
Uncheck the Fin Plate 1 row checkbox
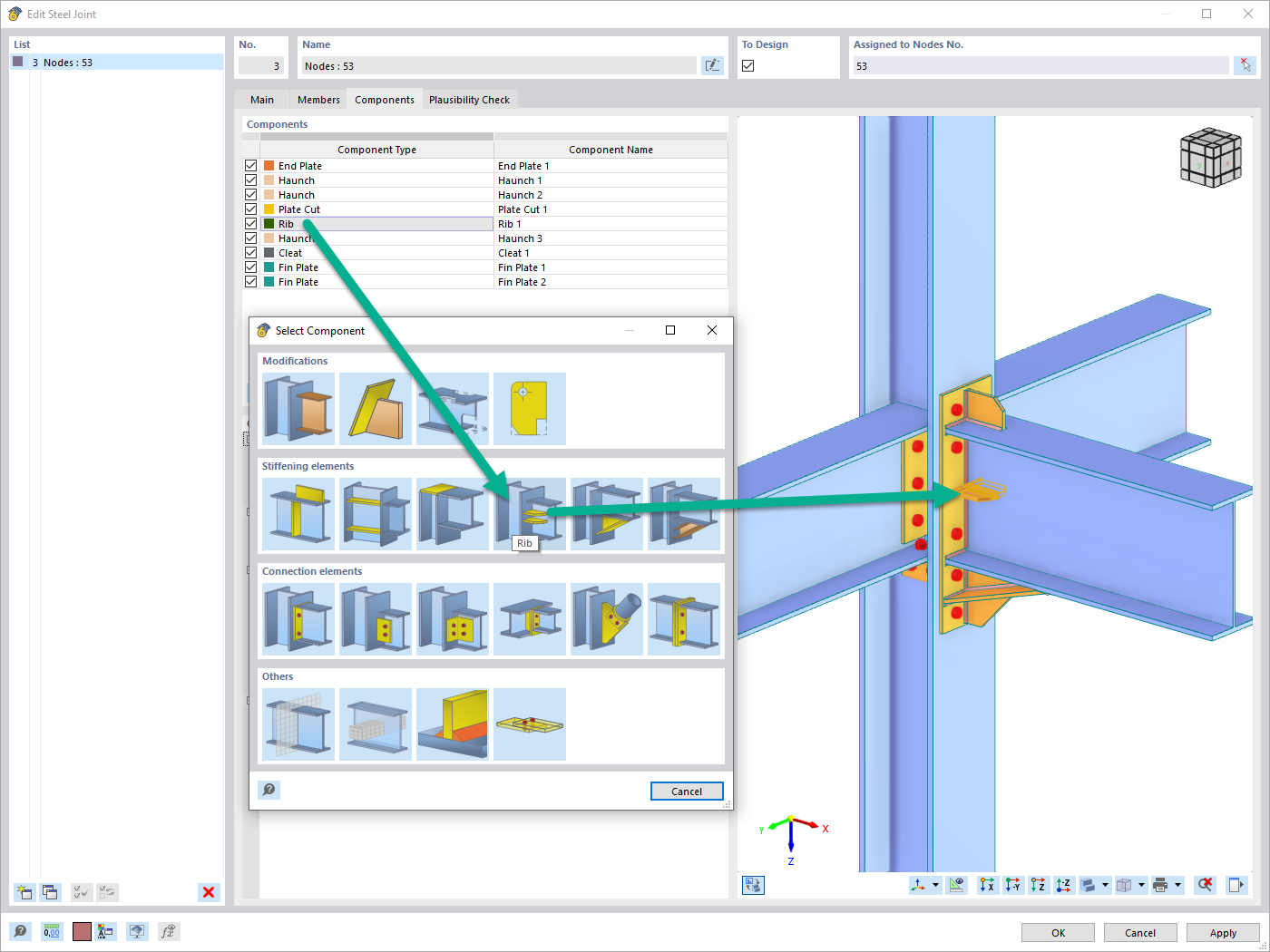[250, 267]
